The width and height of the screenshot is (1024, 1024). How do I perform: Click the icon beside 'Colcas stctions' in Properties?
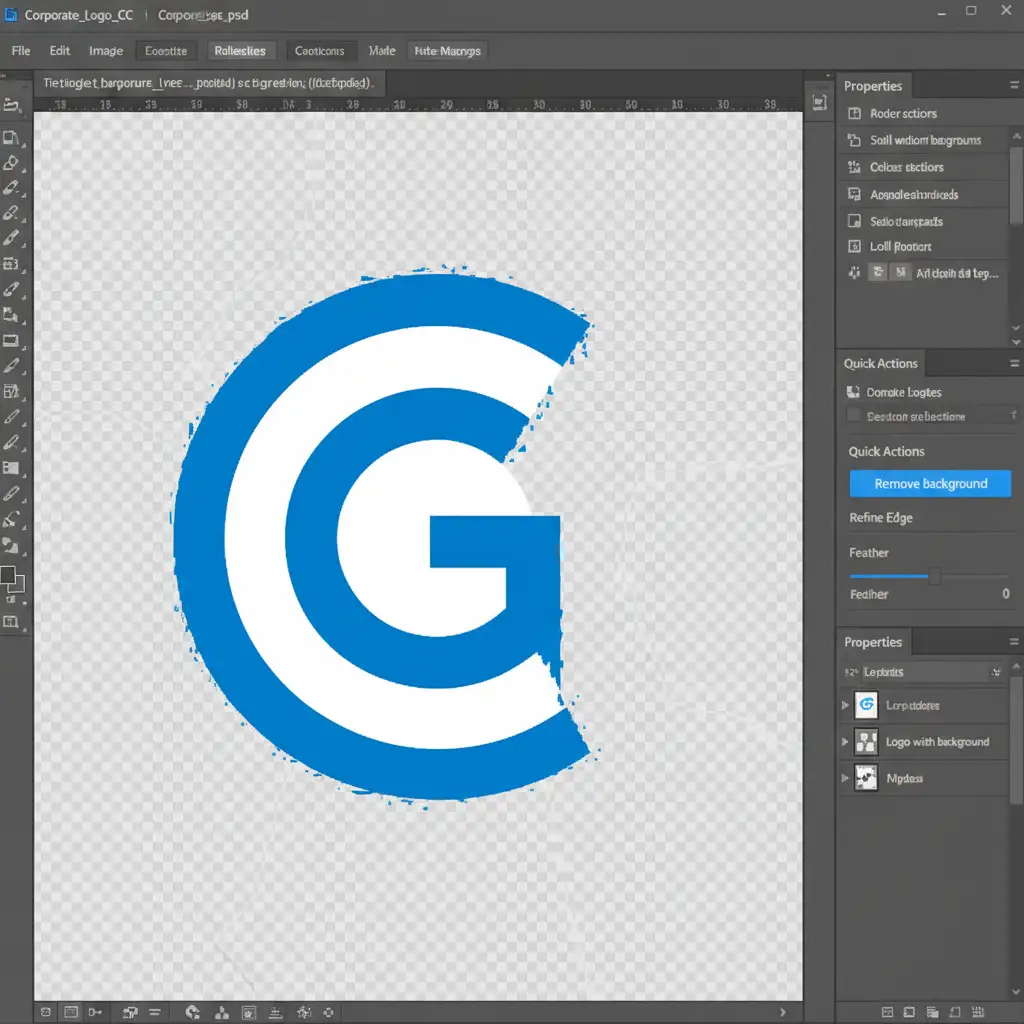click(854, 167)
